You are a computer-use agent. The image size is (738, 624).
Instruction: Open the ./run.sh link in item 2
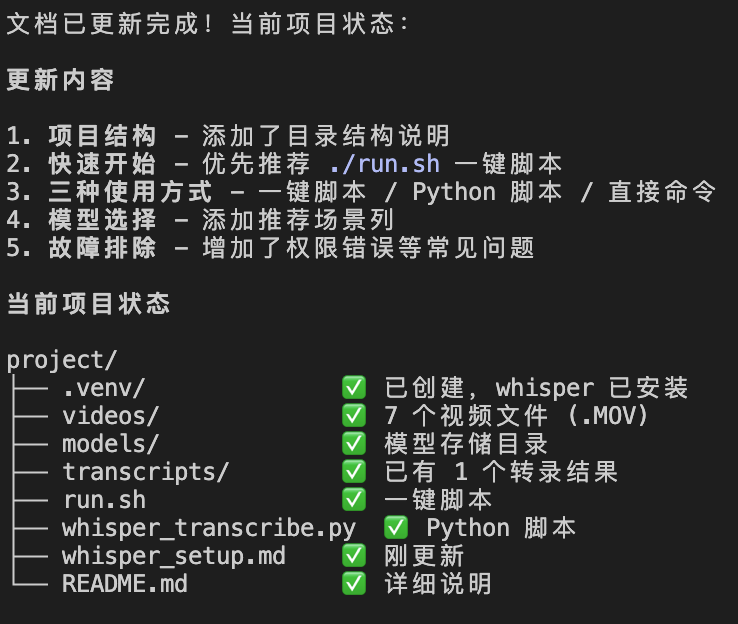[384, 164]
